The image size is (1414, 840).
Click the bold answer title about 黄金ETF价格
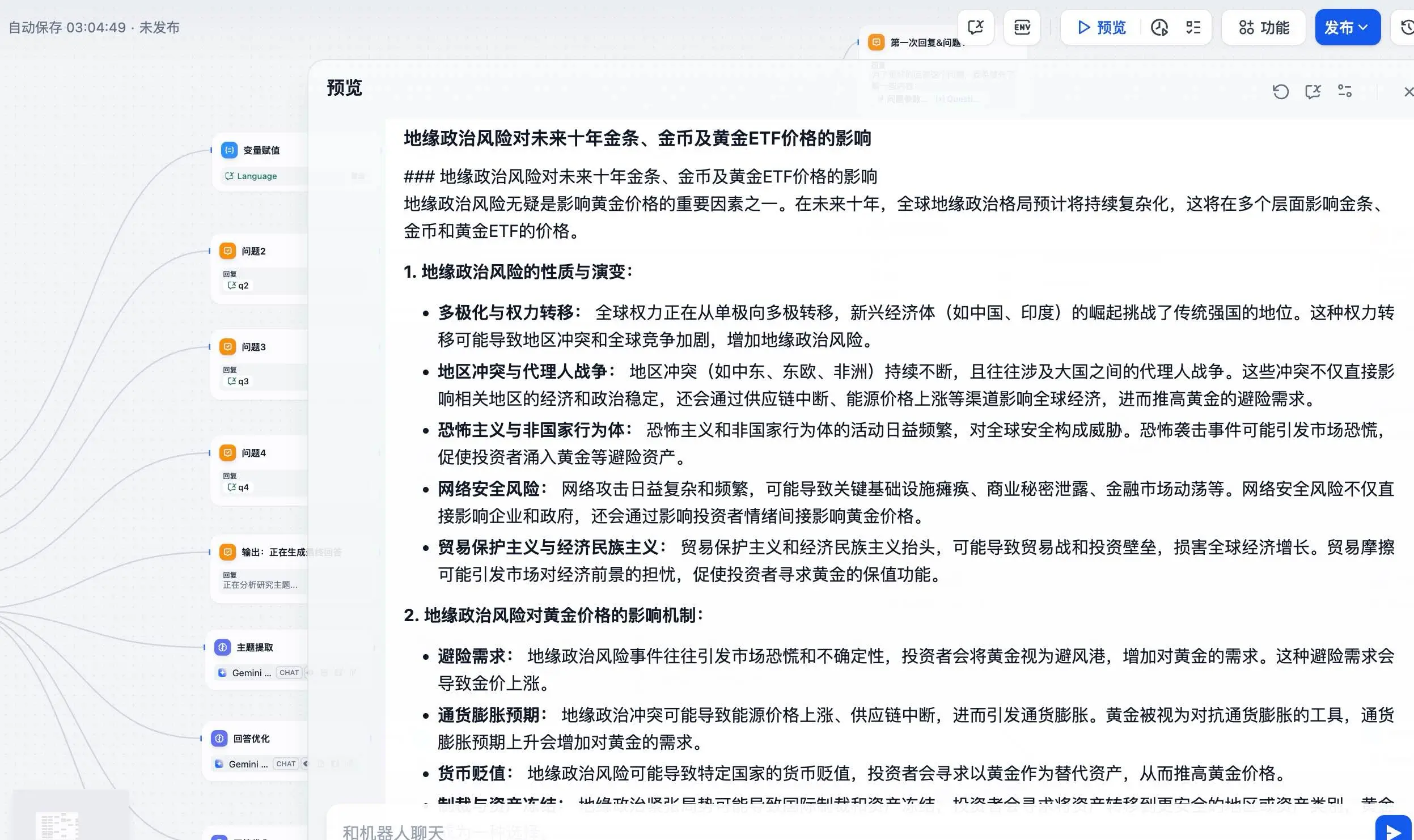637,138
